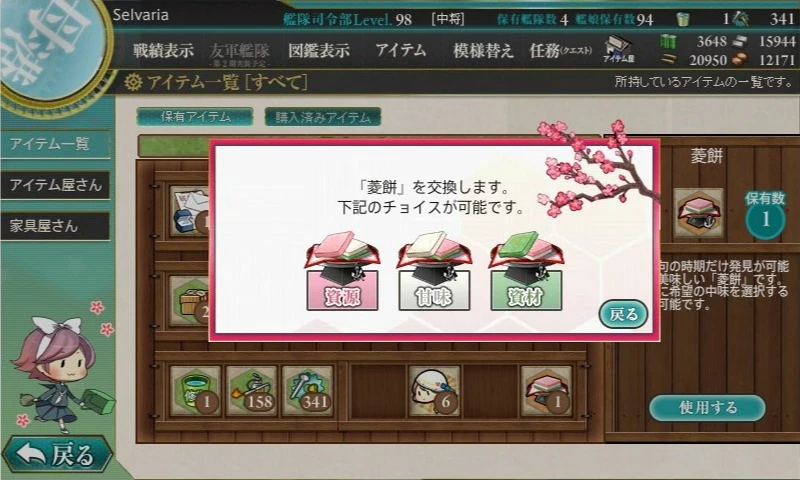Open 戦績表示 in the top menu

pos(163,50)
